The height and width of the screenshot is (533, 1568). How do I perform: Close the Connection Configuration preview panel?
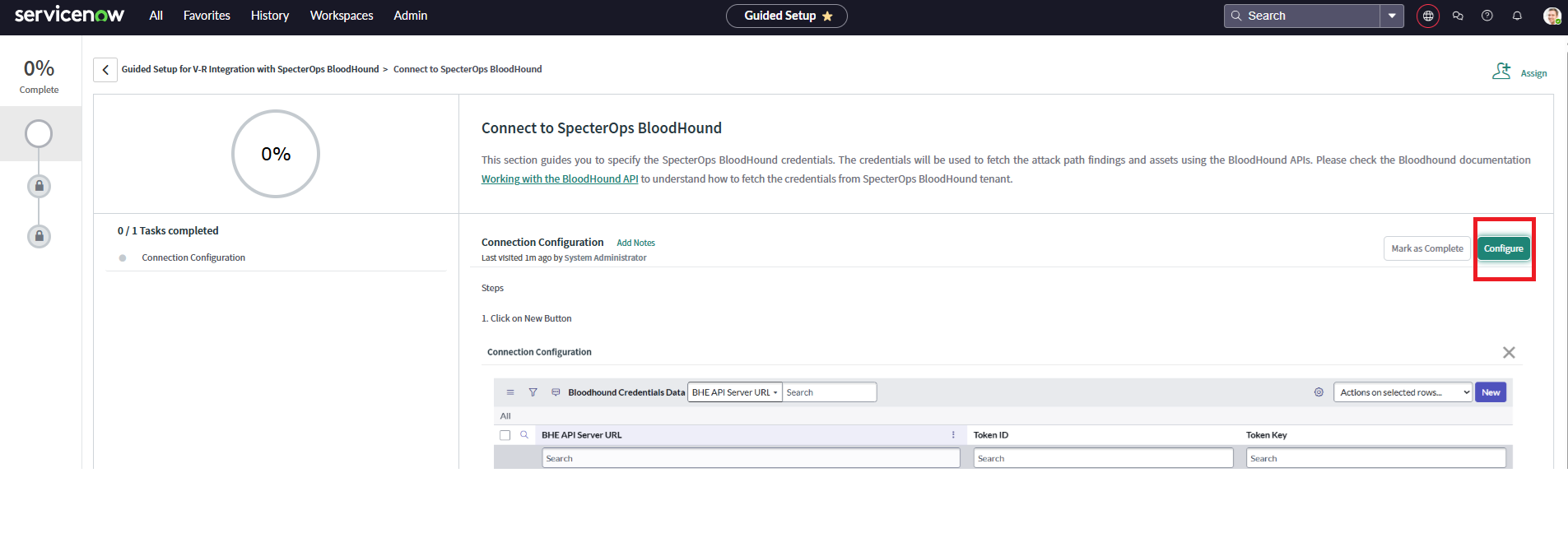click(1509, 352)
